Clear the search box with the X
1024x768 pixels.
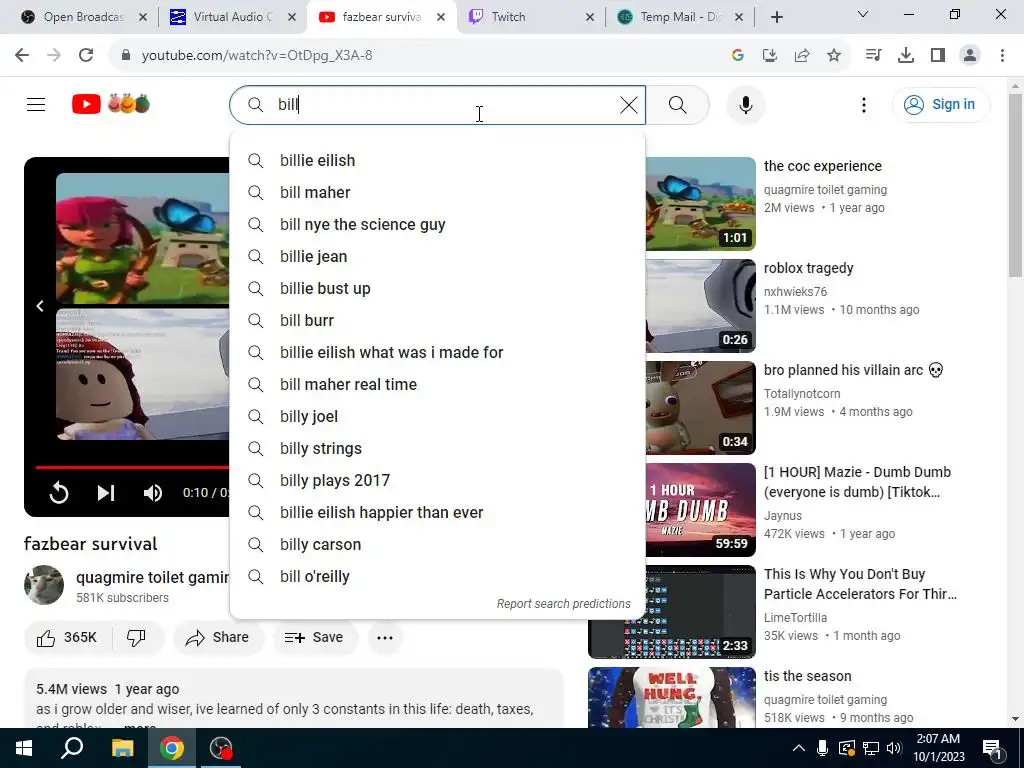628,104
